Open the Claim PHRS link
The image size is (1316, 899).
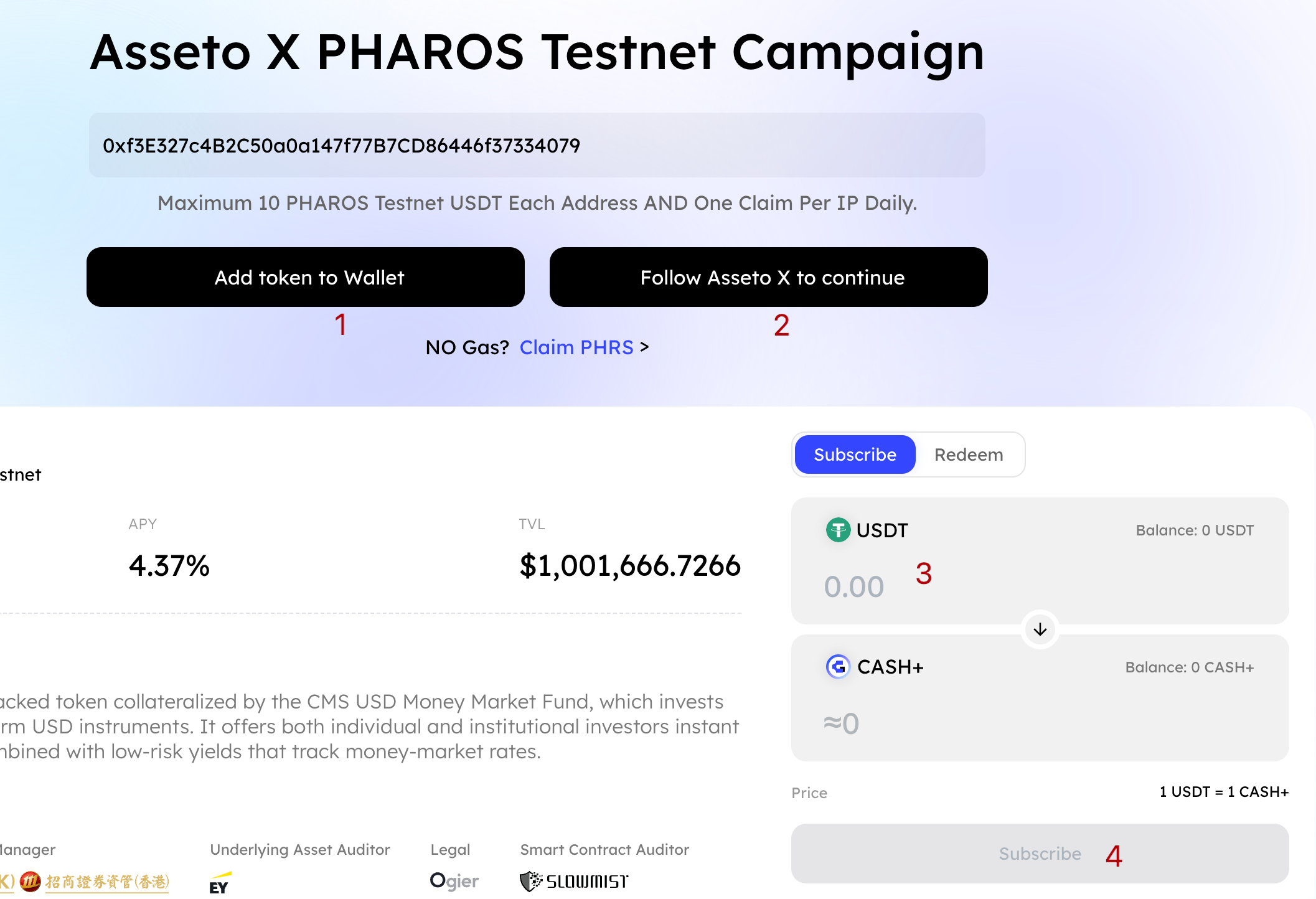point(576,347)
